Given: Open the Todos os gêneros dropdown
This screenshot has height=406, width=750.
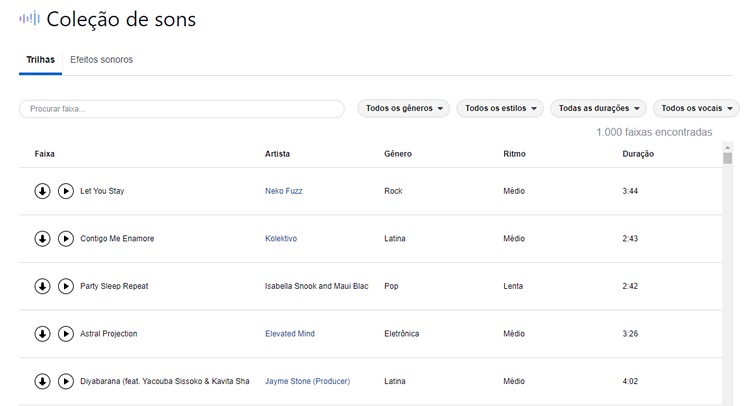Looking at the screenshot, I should 404,109.
